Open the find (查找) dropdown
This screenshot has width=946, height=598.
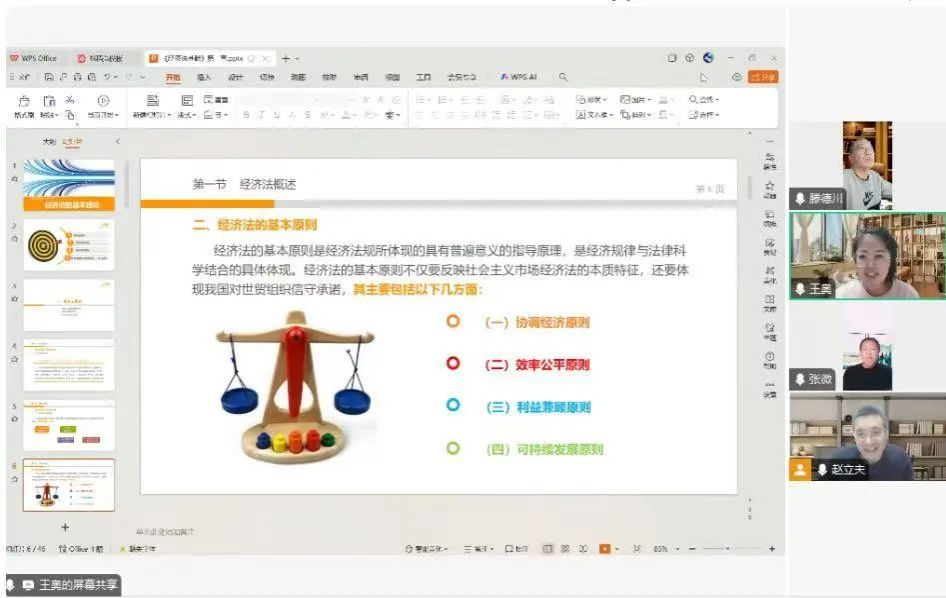coord(704,100)
